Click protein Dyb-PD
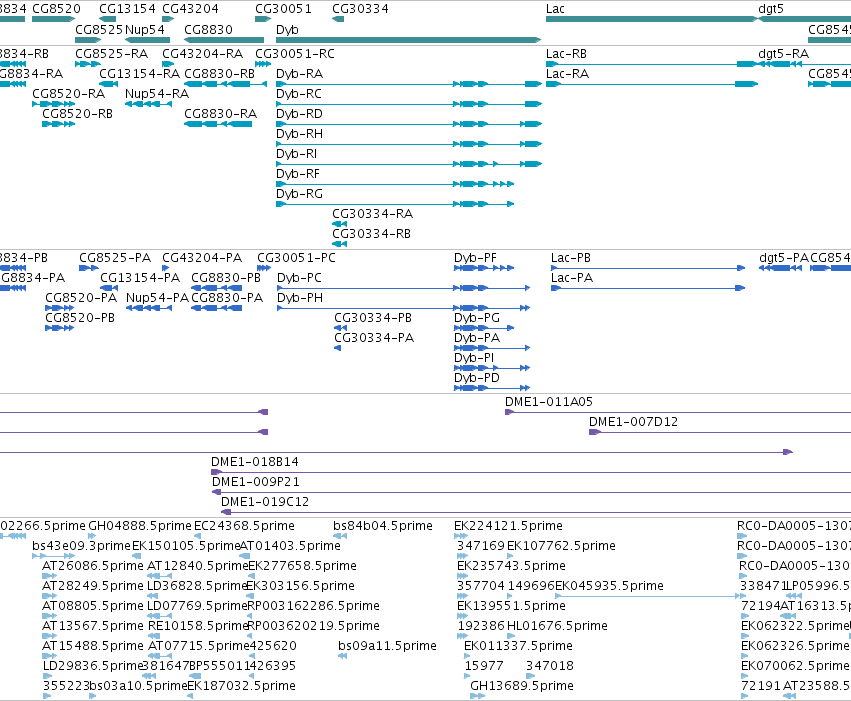Screen dimensions: 851x701 tap(477, 378)
